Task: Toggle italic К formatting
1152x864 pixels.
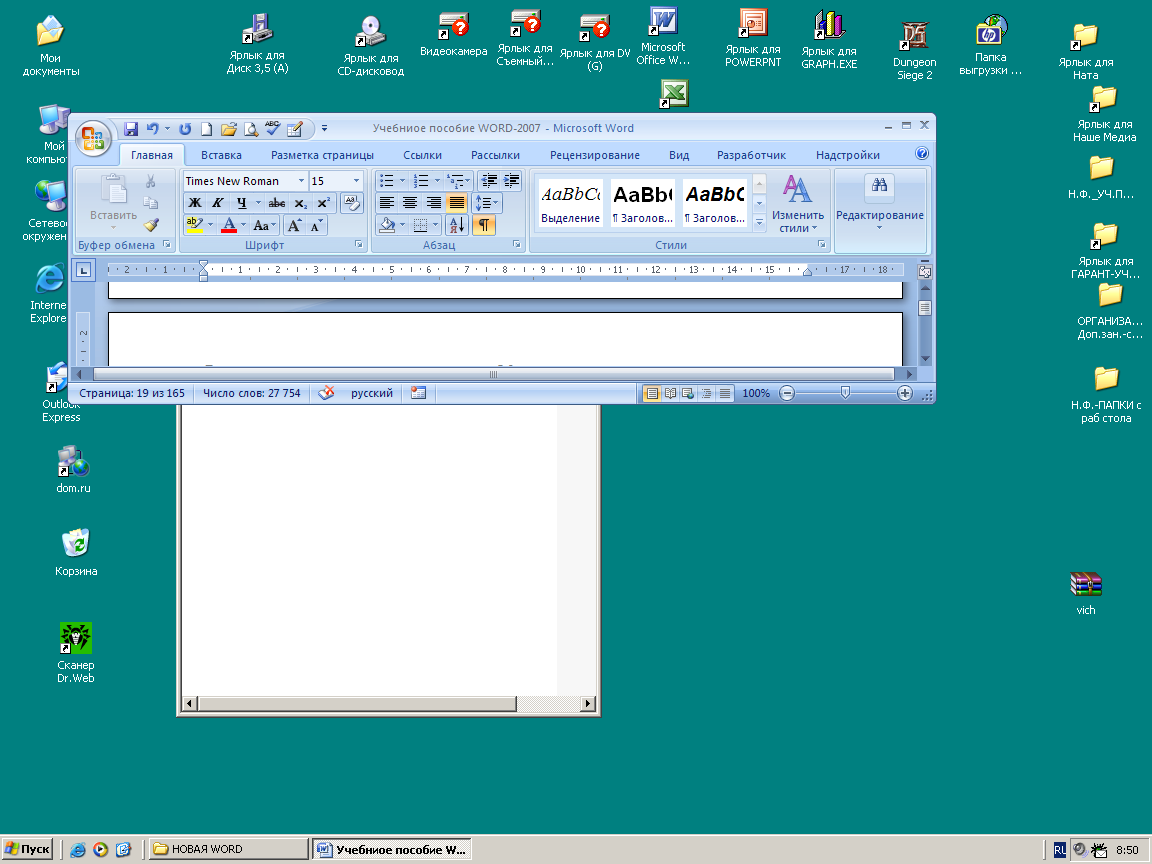Action: click(x=217, y=204)
